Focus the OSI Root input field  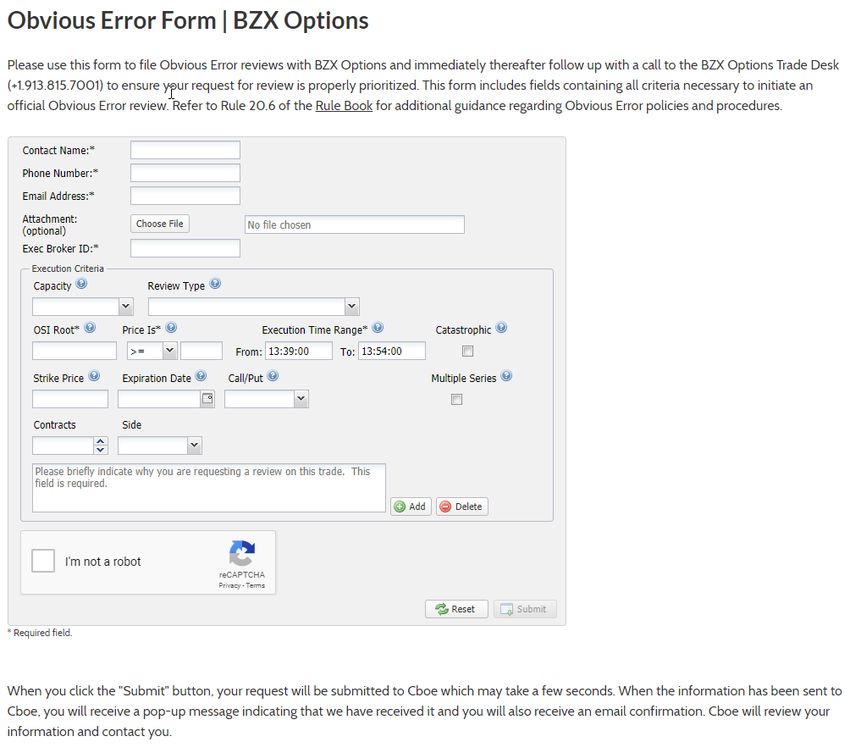(x=74, y=351)
